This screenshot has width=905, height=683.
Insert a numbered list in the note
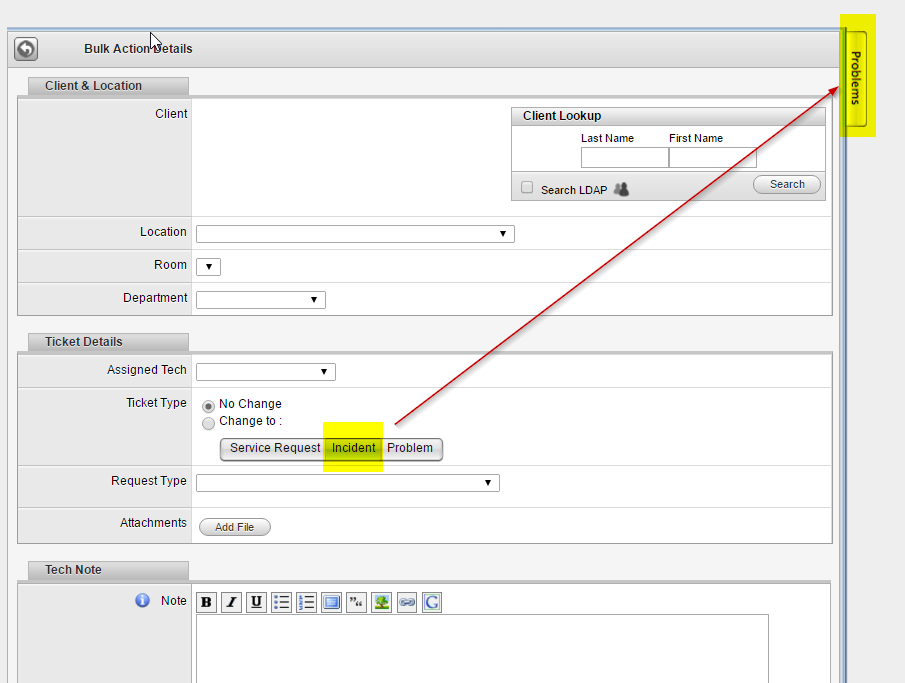click(x=306, y=602)
